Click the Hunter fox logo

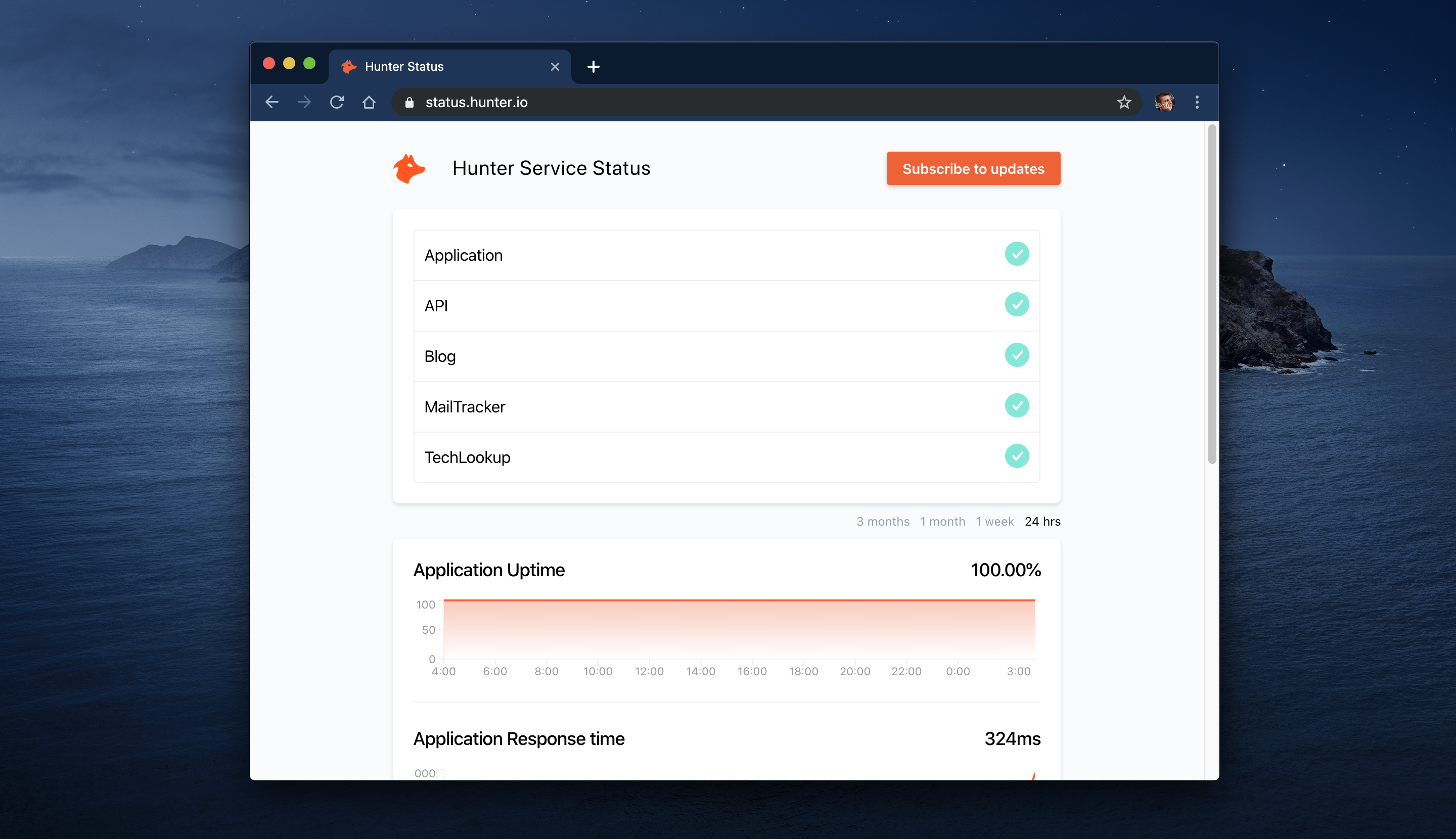pos(408,168)
